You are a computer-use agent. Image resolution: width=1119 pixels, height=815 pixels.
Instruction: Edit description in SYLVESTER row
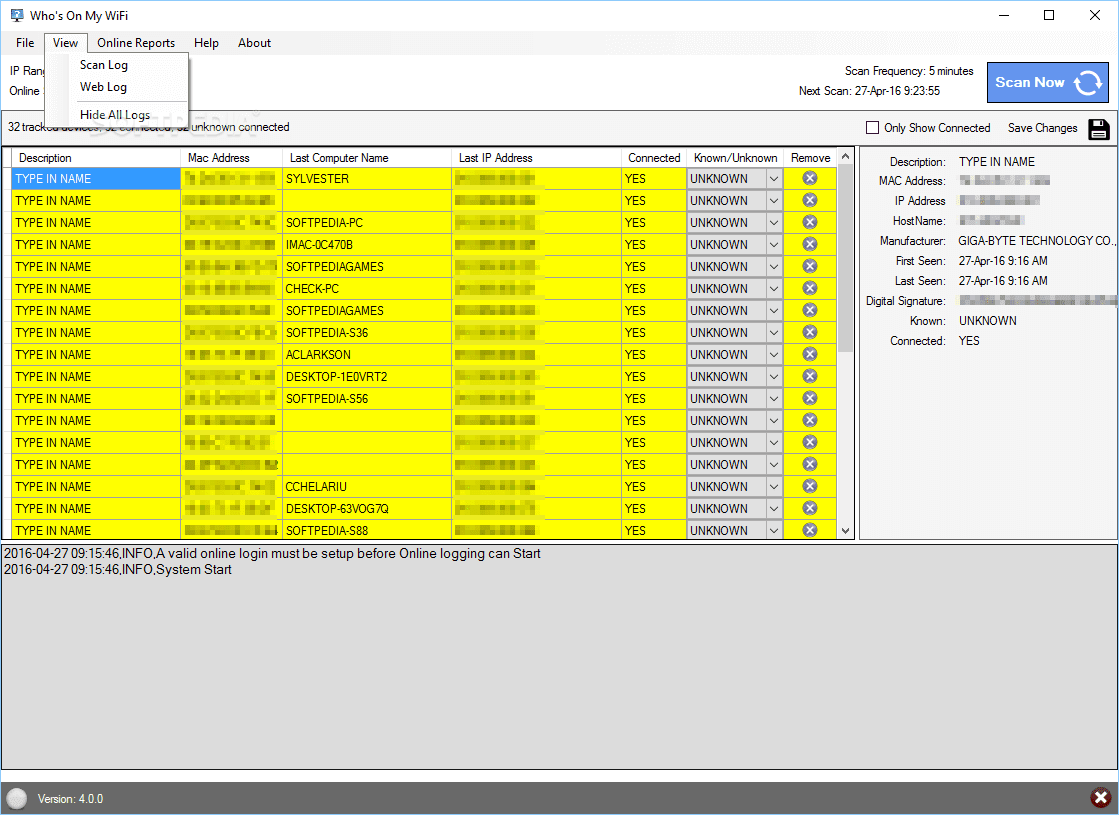pyautogui.click(x=96, y=178)
